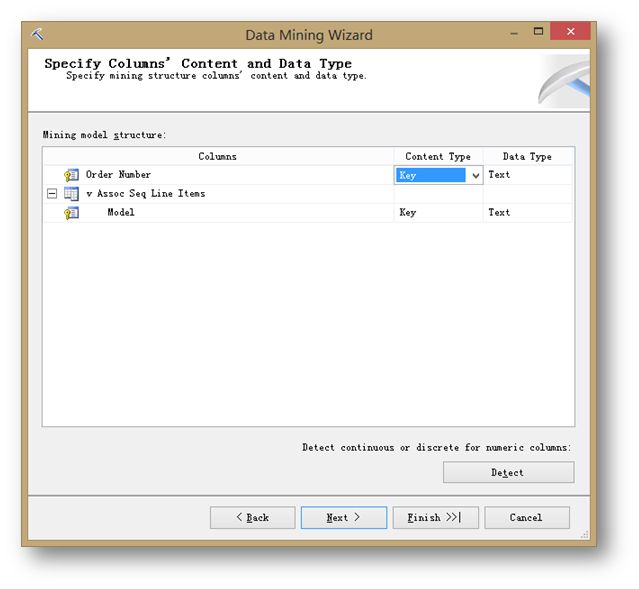
Task: Click the Order Number row label
Action: [x=118, y=174]
